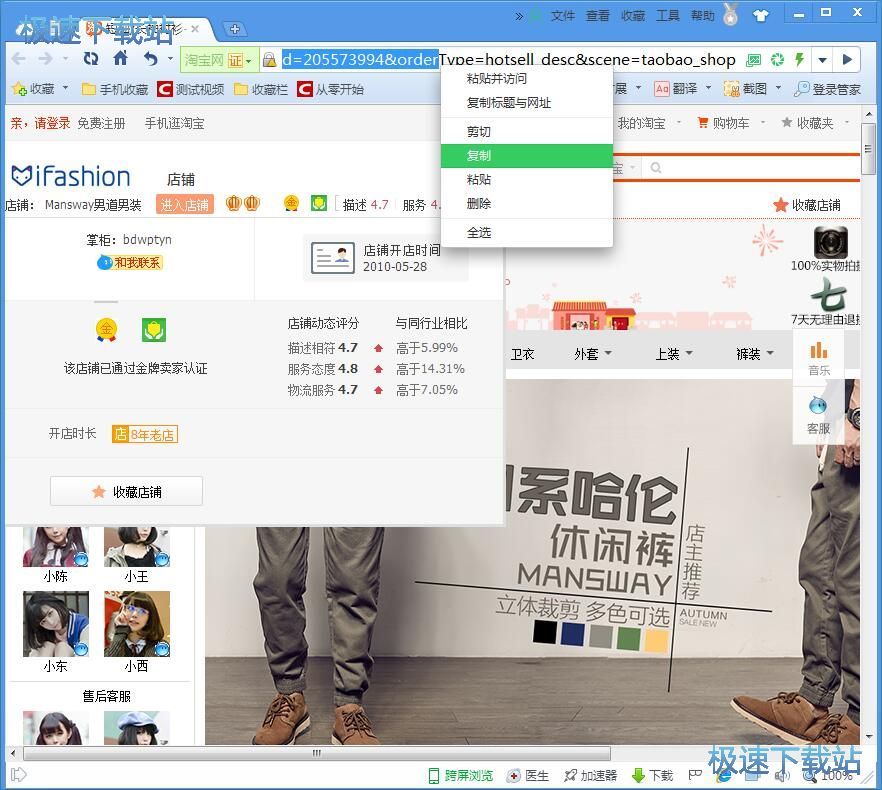The width and height of the screenshot is (882, 790).
Task: Open the skin shirt icon in title bar
Action: point(761,15)
